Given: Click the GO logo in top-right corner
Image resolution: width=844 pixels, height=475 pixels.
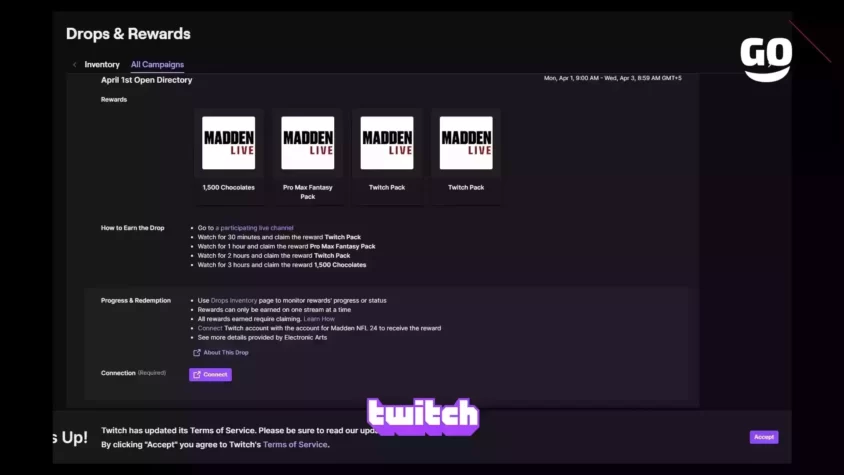Looking at the screenshot, I should tap(766, 58).
